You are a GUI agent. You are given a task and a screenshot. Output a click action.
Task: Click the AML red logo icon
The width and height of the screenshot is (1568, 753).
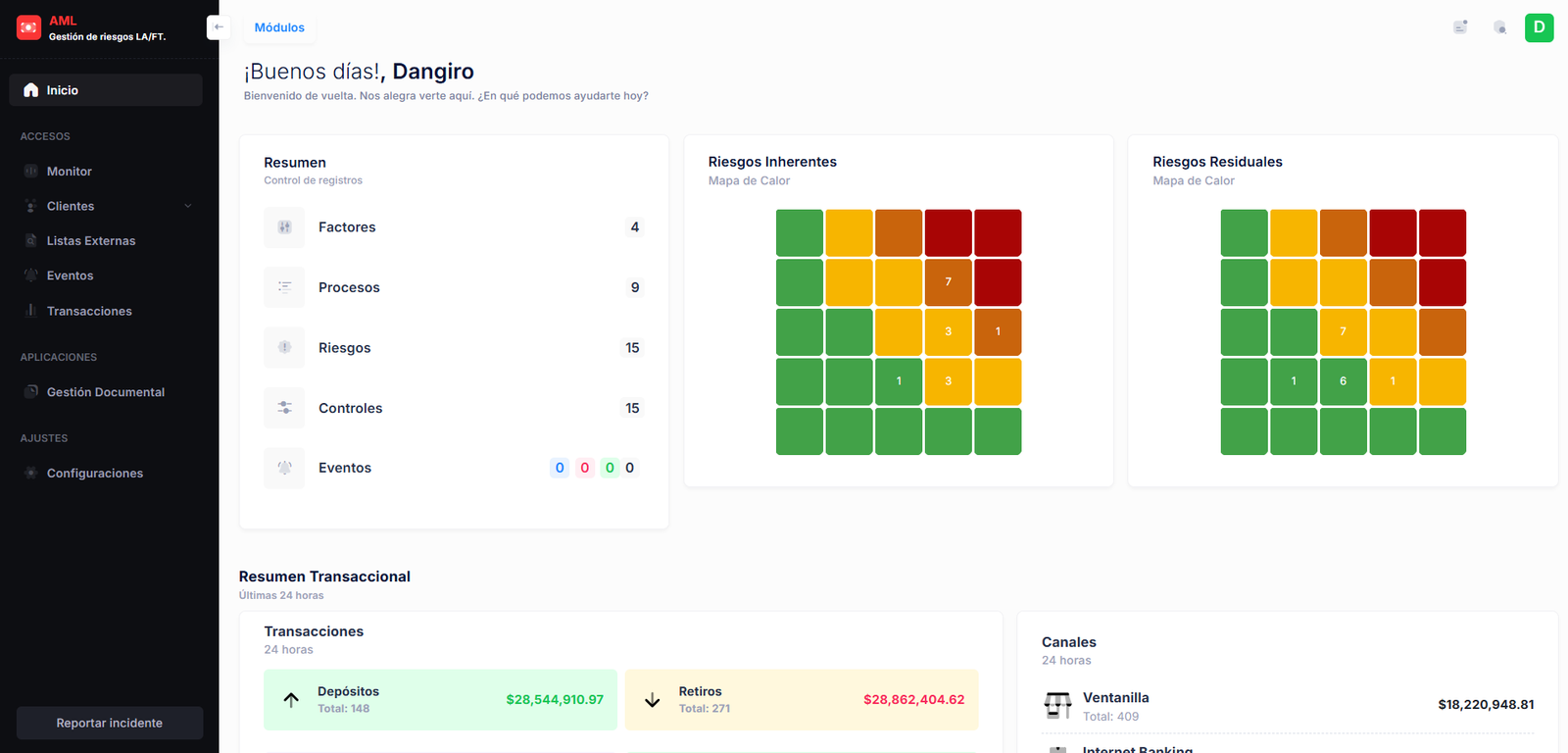(x=29, y=27)
